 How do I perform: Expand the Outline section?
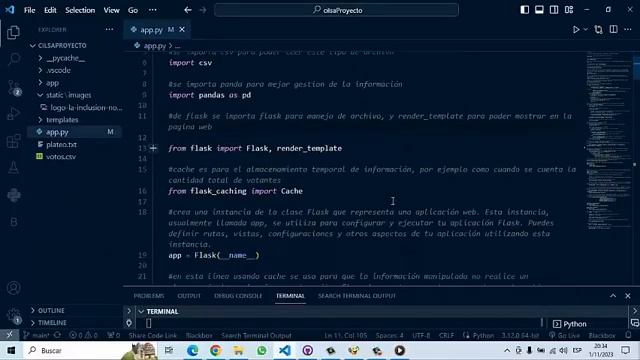51,311
